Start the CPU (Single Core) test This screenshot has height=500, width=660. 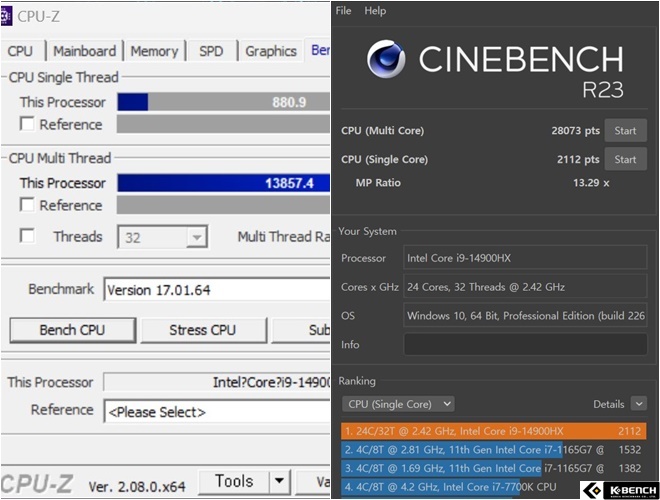625,159
